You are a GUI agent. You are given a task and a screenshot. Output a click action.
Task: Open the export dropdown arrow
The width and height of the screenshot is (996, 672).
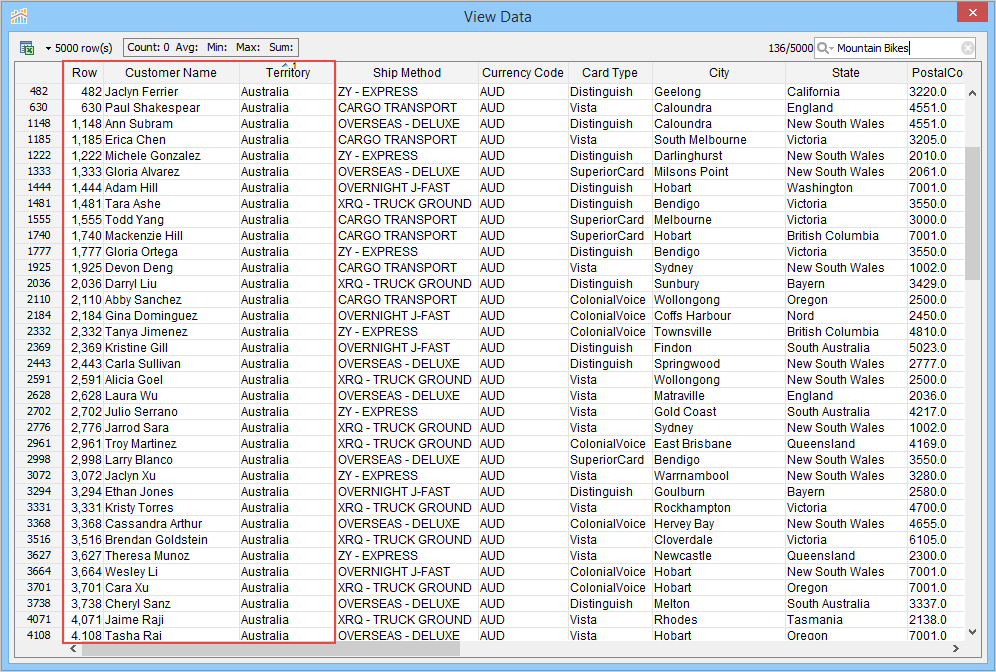[x=48, y=48]
